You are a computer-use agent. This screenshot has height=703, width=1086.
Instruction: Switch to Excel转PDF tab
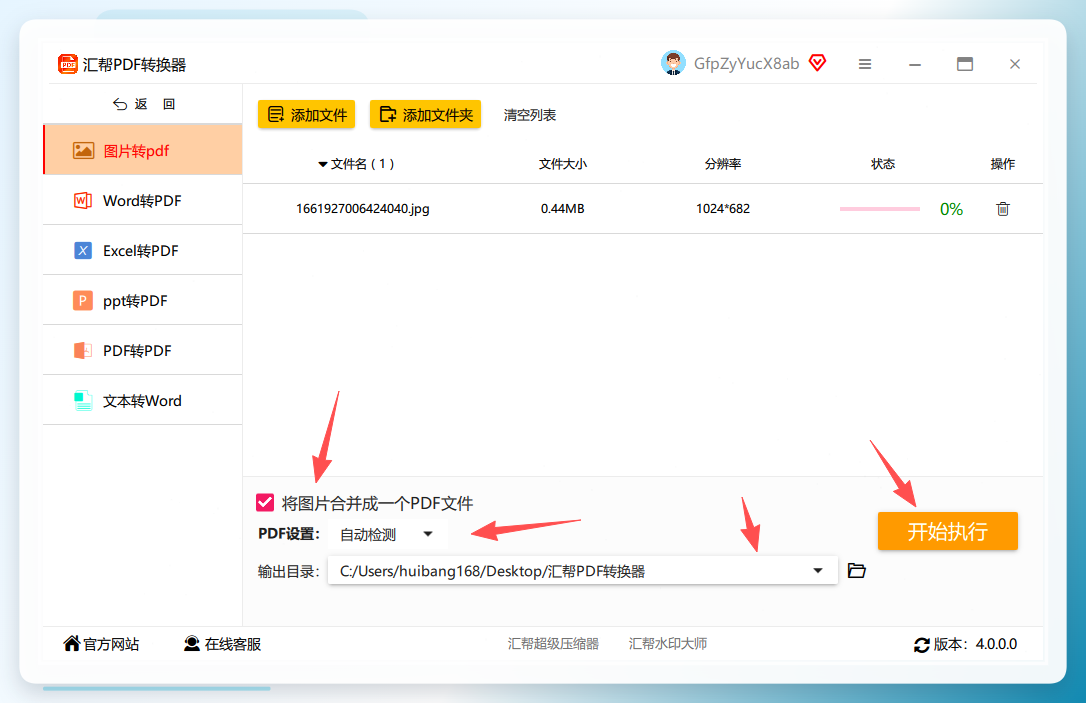[x=143, y=250]
